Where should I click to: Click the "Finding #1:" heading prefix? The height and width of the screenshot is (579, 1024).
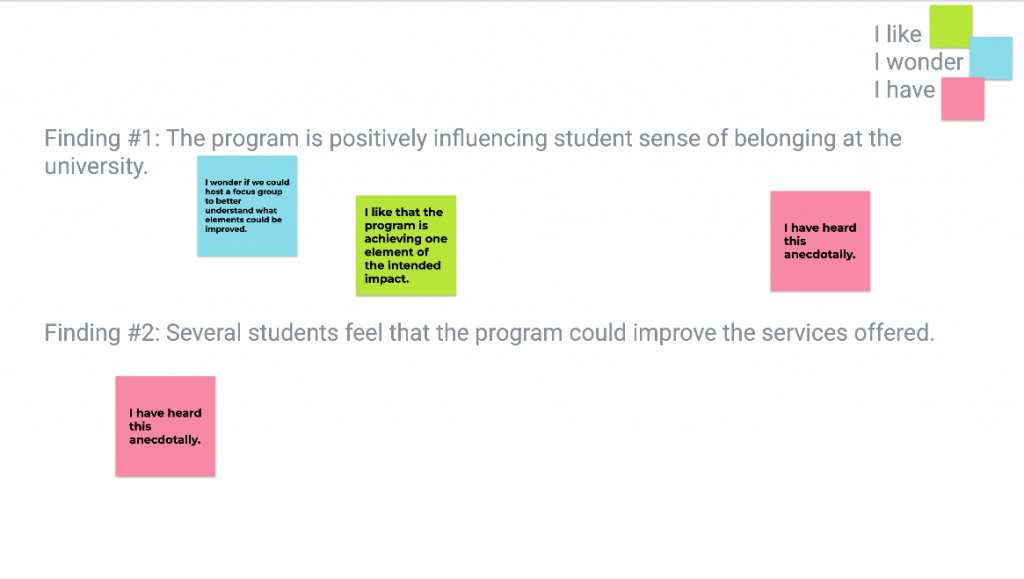tap(102, 138)
